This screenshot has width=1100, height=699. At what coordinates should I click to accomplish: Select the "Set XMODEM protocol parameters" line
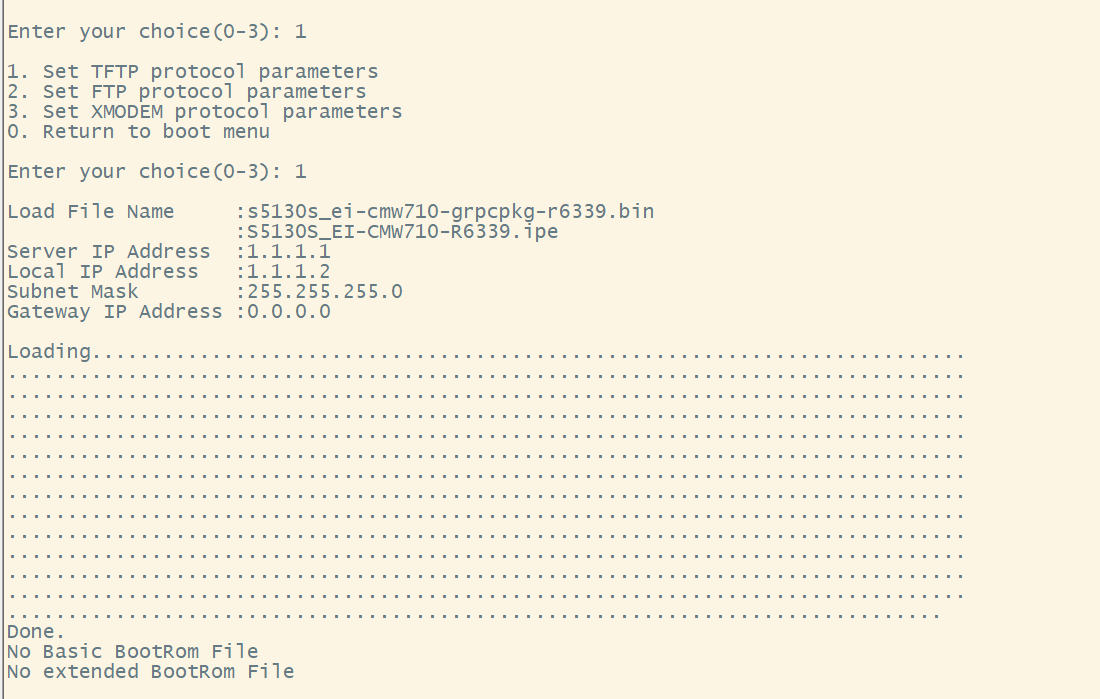point(204,112)
